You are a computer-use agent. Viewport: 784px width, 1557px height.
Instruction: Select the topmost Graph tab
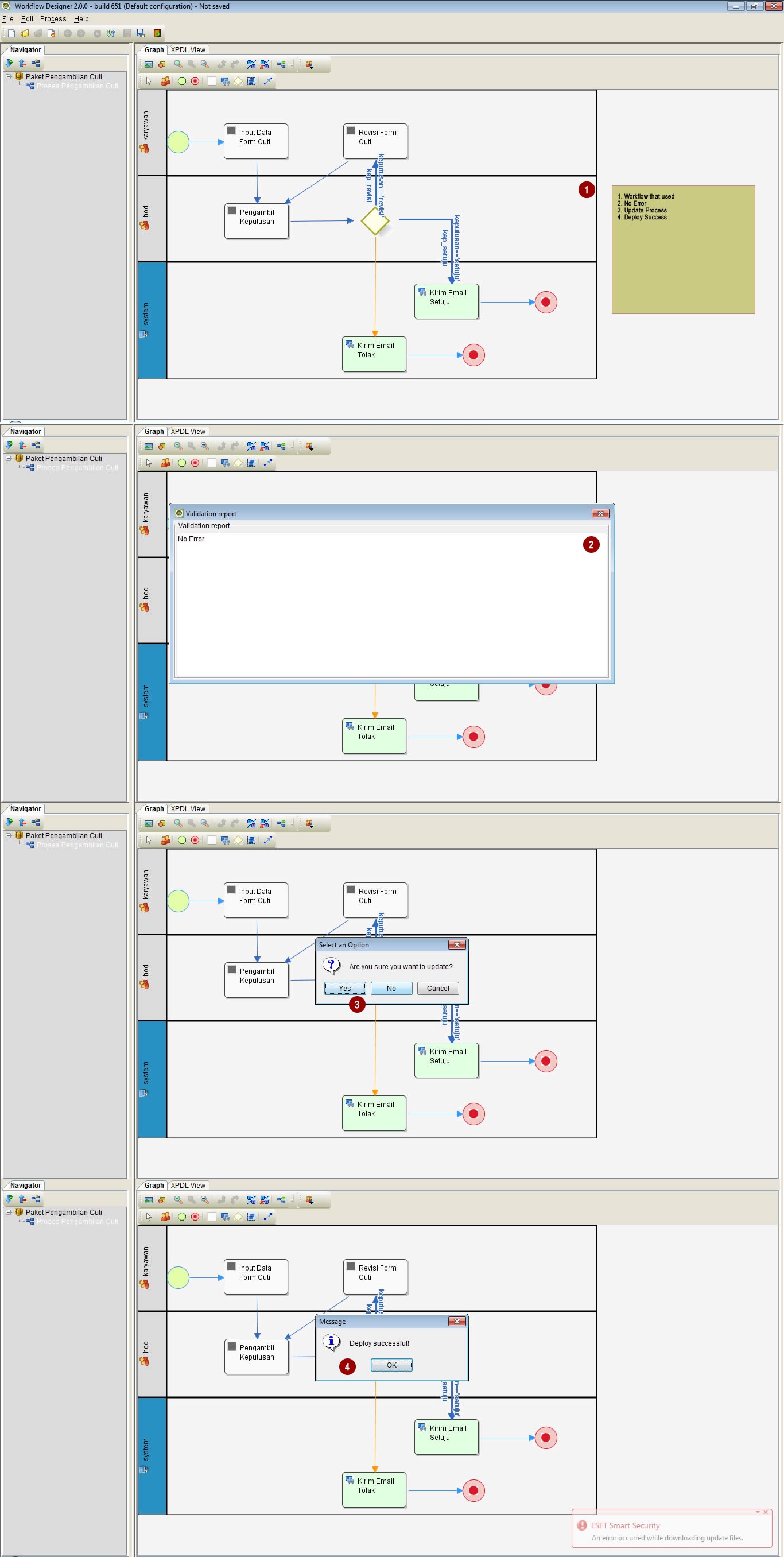tap(154, 49)
